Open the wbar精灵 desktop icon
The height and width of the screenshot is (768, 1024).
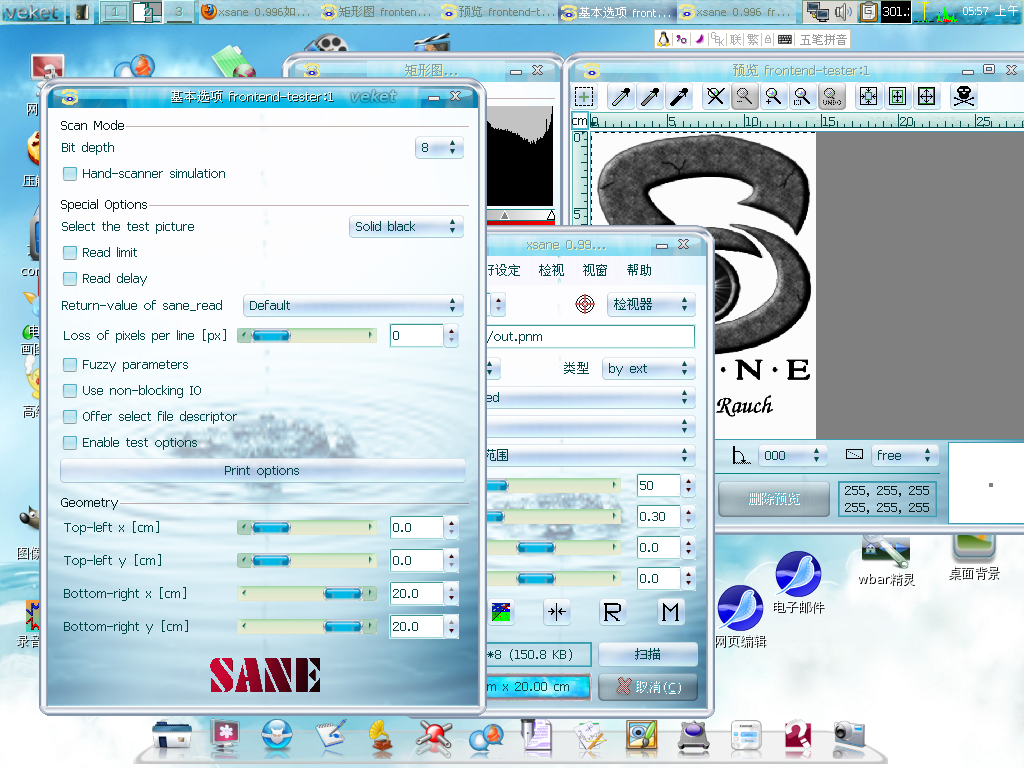click(886, 560)
